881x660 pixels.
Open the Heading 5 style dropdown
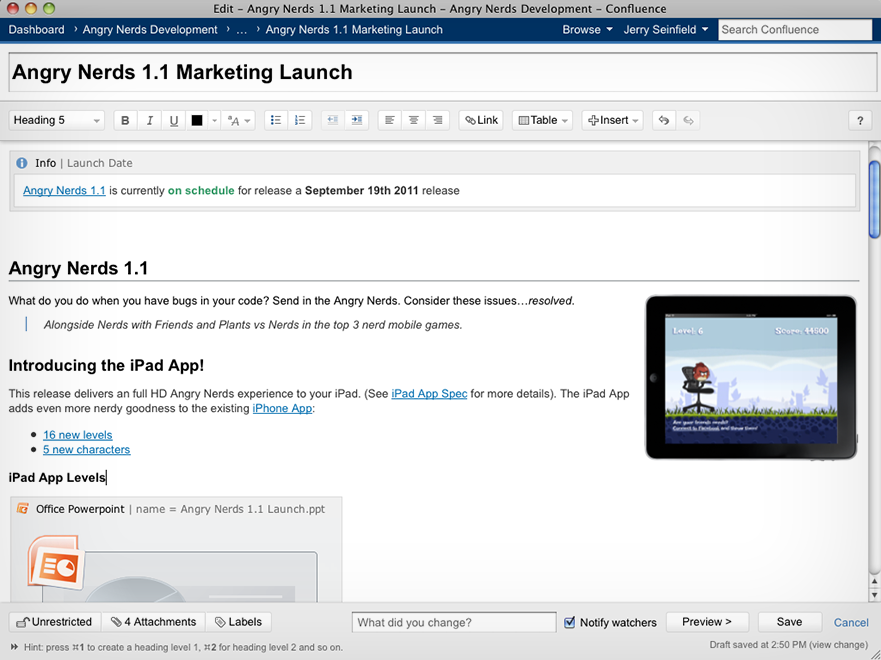(57, 120)
